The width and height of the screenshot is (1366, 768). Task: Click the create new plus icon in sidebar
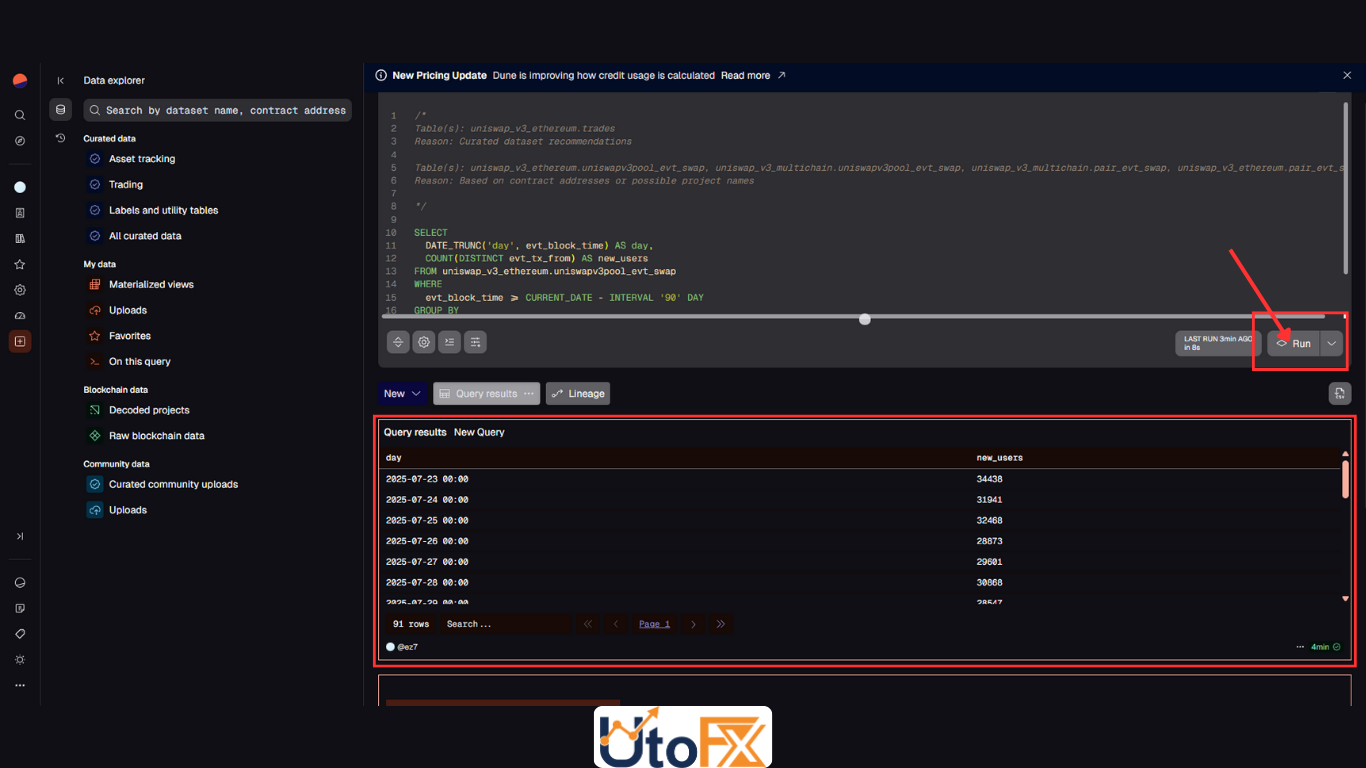(20, 341)
